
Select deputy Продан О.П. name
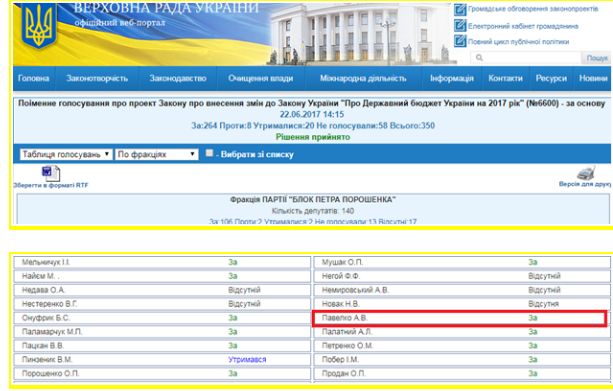344,373
